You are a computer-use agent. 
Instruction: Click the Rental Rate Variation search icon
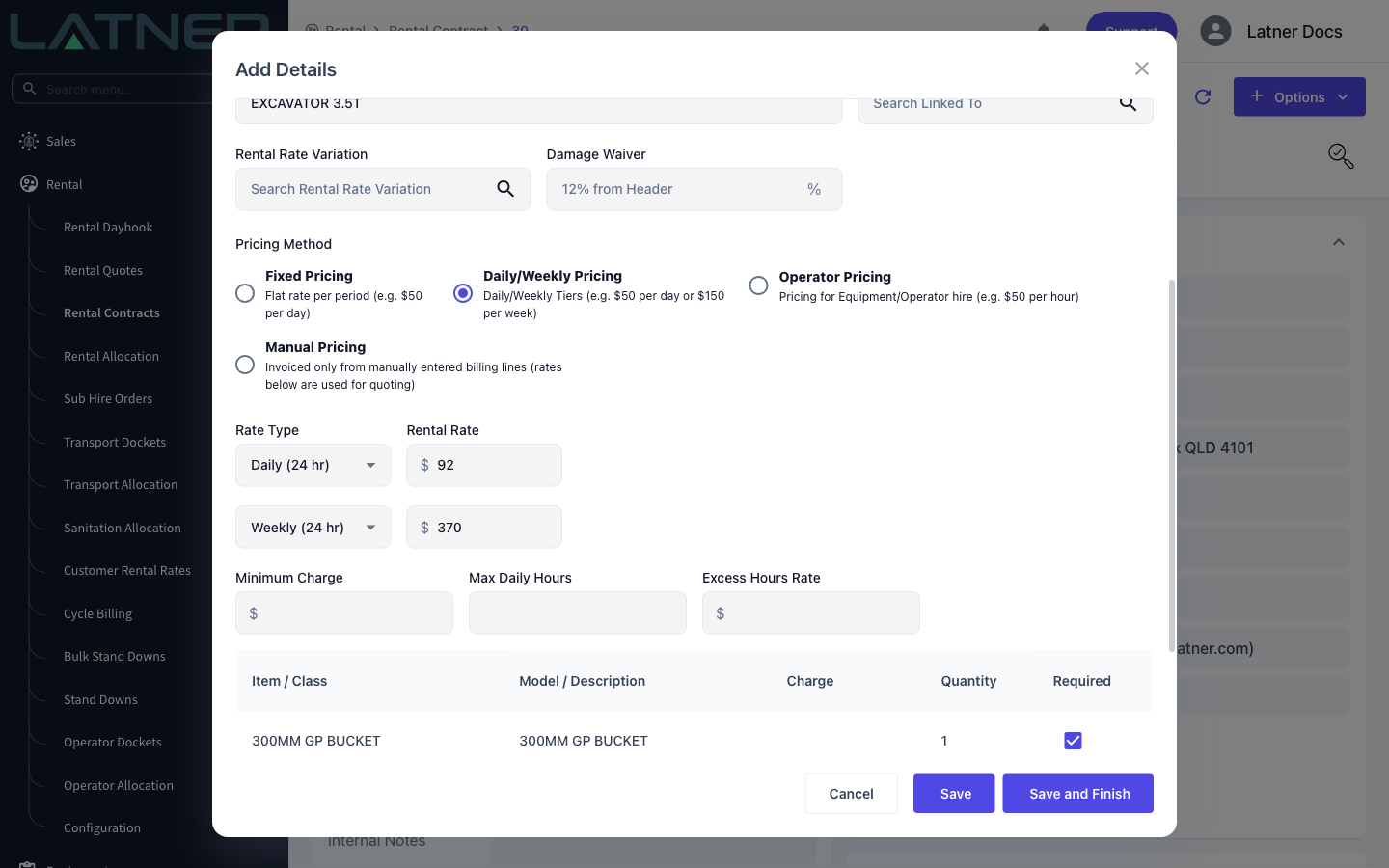click(505, 189)
